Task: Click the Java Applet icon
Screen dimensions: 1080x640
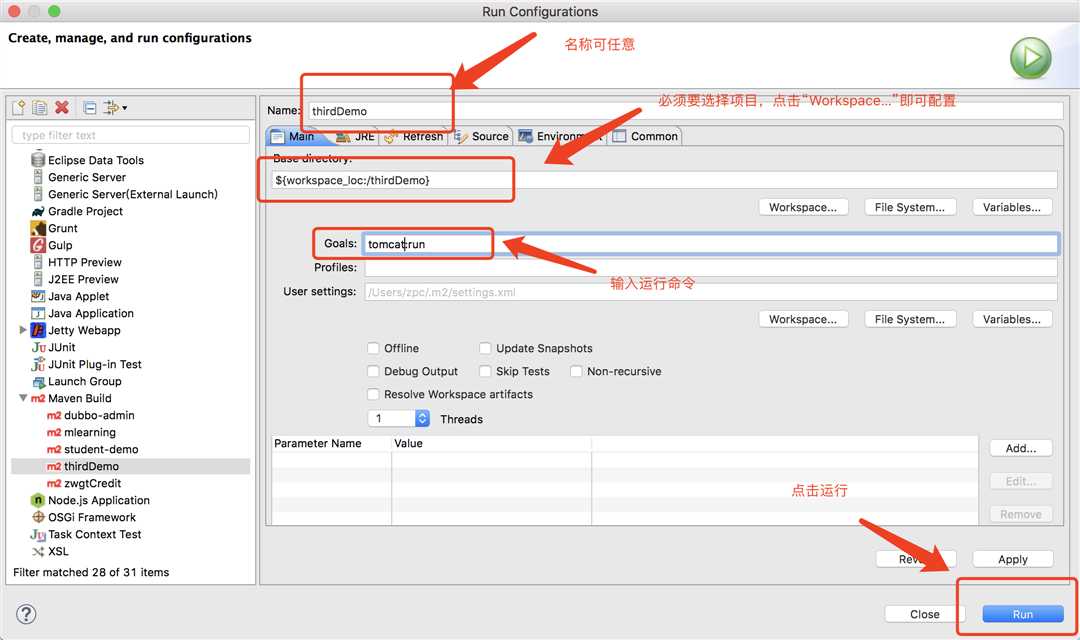Action: coord(38,296)
